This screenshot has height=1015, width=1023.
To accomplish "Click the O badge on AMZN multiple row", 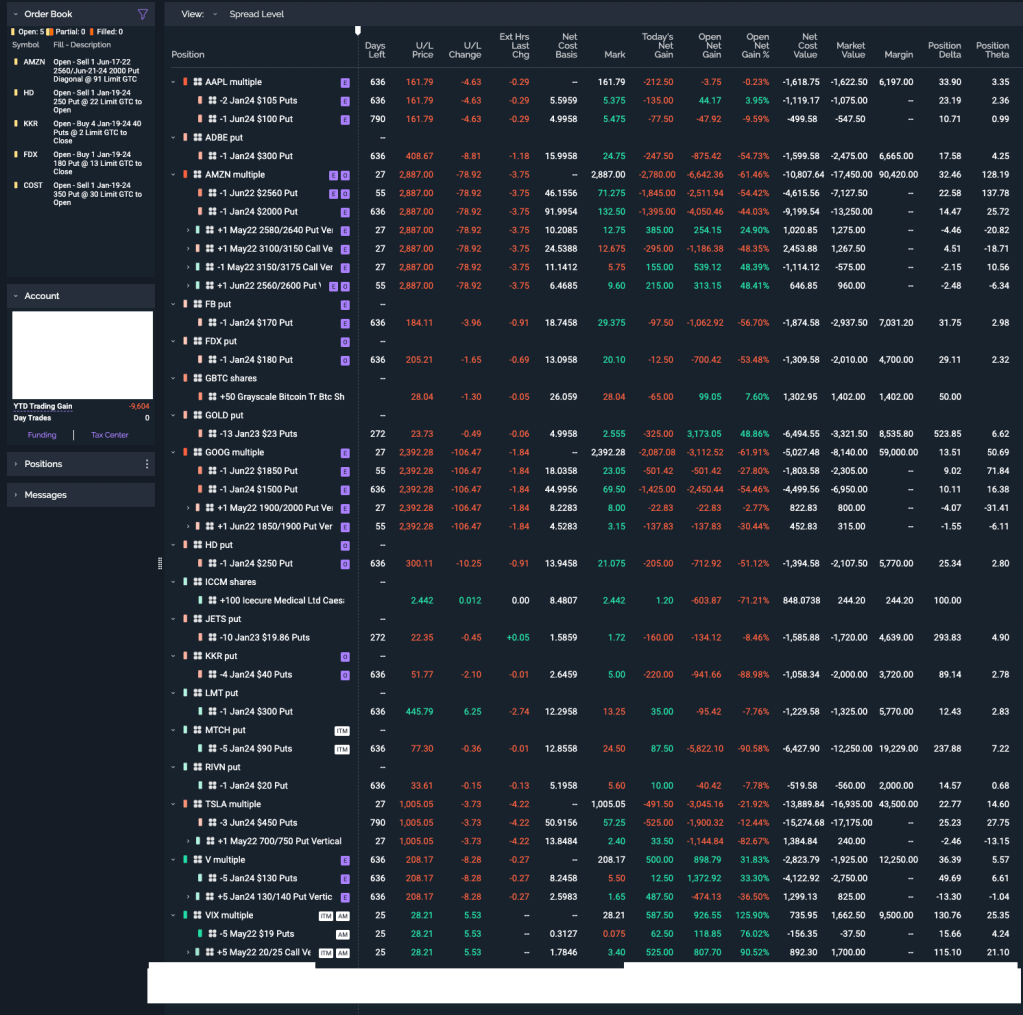I will [x=345, y=175].
